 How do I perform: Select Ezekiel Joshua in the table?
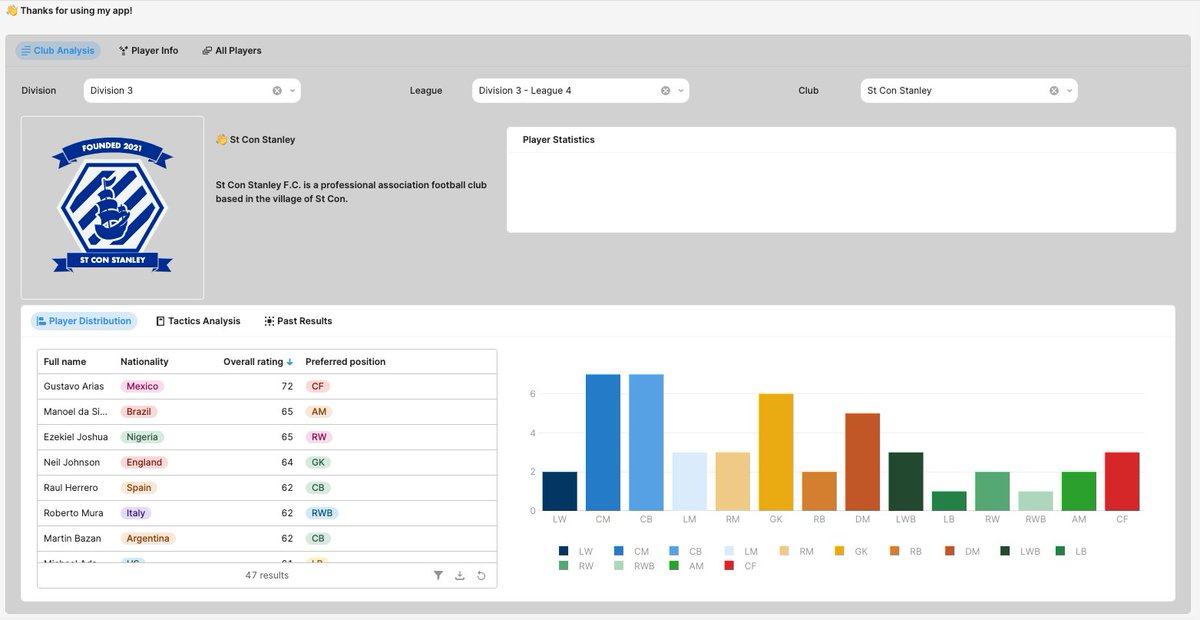(x=76, y=437)
